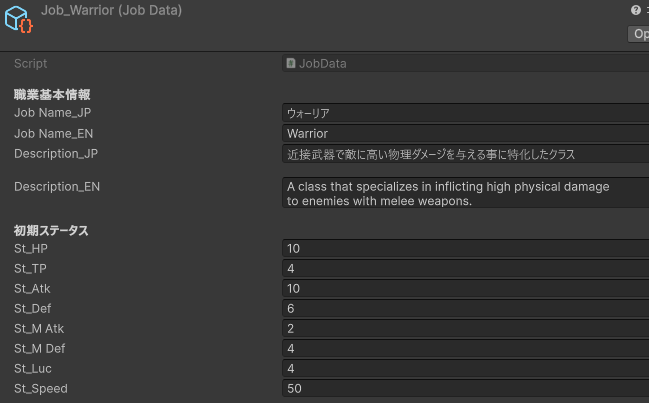Click the St_Speed value field showing 50
The image size is (649, 403).
[465, 389]
